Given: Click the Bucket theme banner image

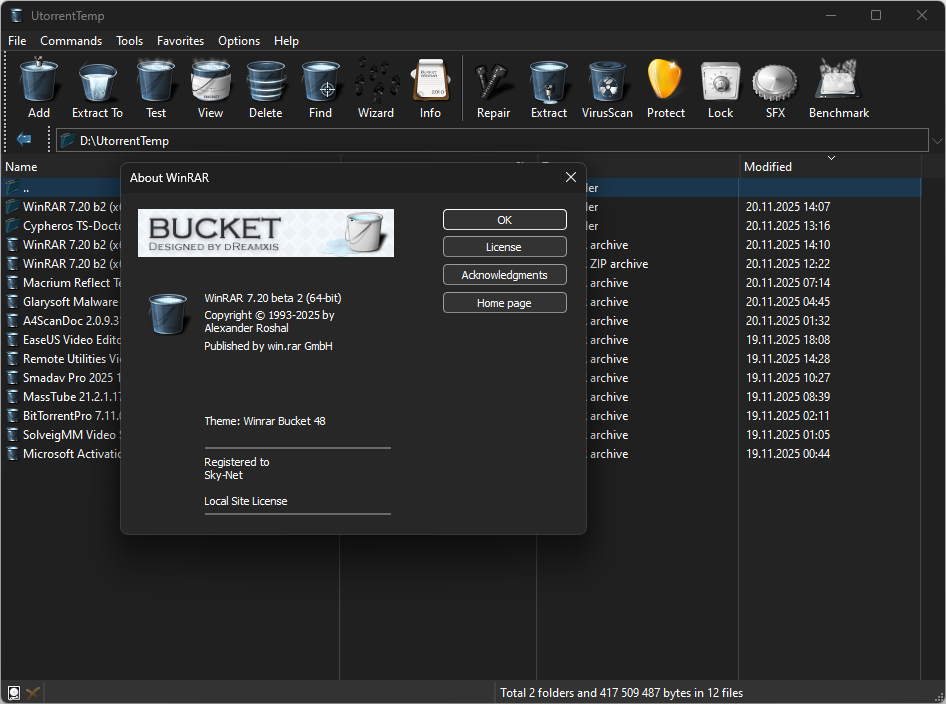Looking at the screenshot, I should pyautogui.click(x=265, y=233).
